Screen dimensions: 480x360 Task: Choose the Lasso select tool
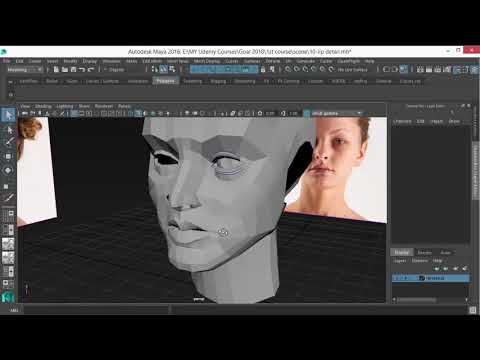point(9,130)
